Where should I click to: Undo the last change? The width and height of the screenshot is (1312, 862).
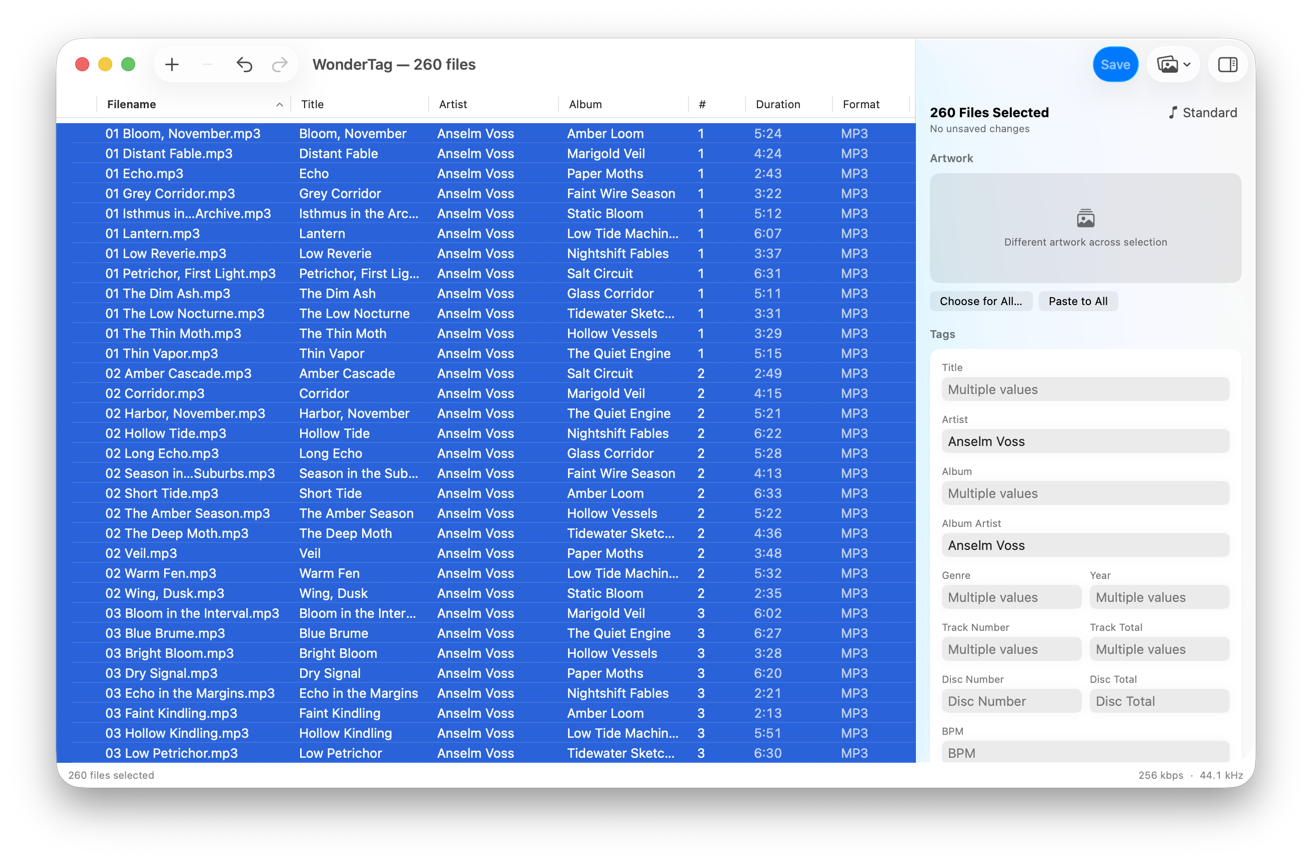point(244,65)
